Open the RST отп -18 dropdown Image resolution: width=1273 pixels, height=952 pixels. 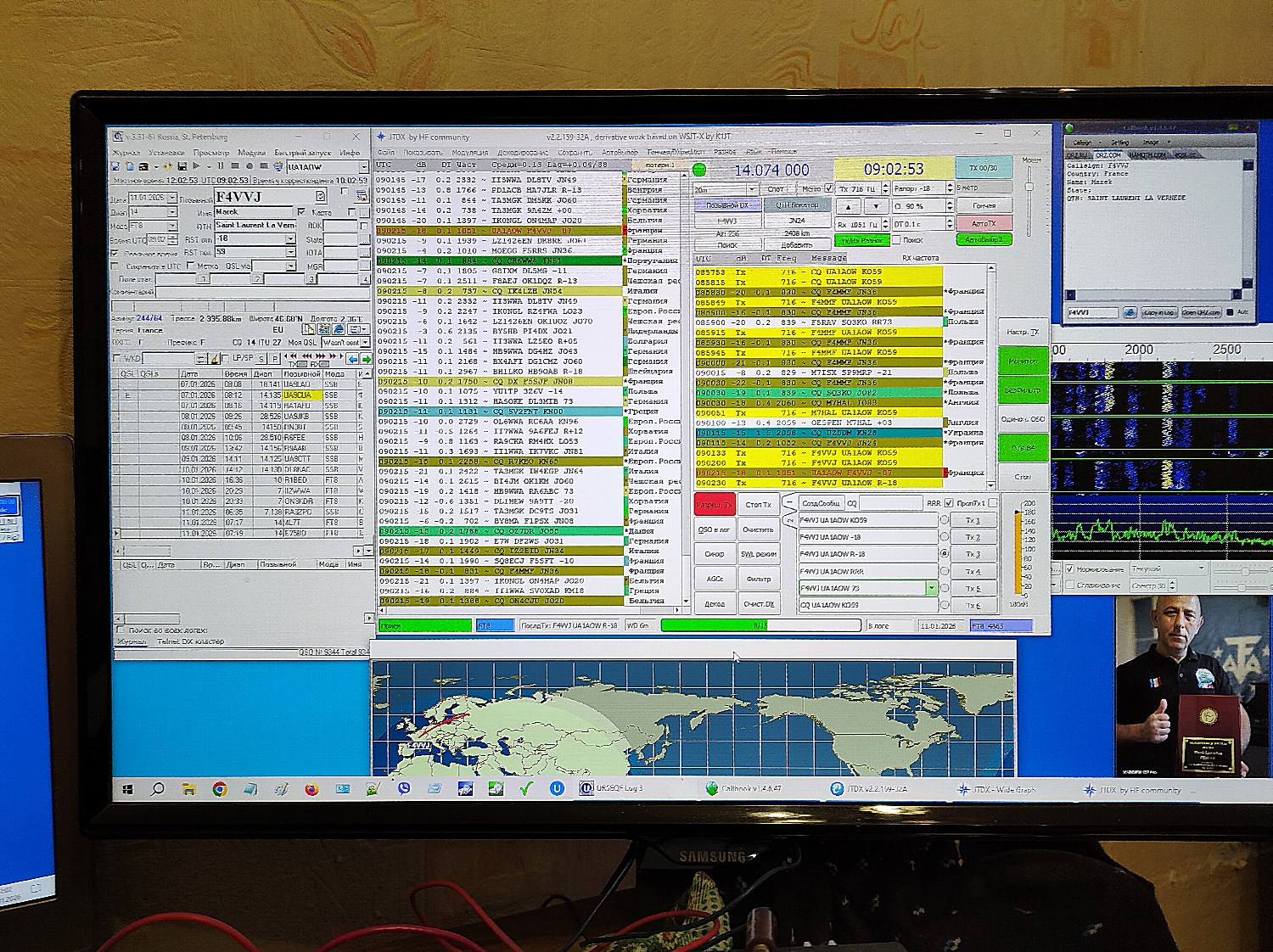coord(291,239)
